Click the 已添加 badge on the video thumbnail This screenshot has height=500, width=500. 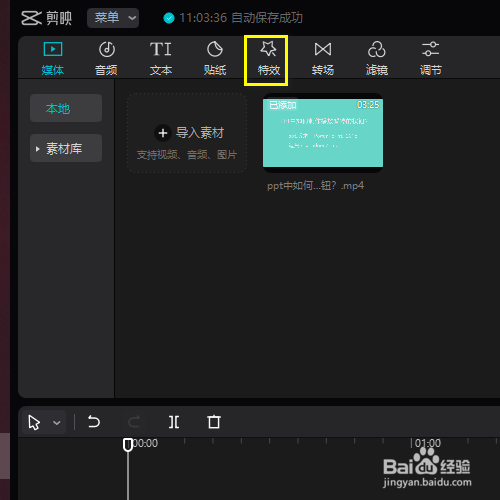pyautogui.click(x=283, y=105)
